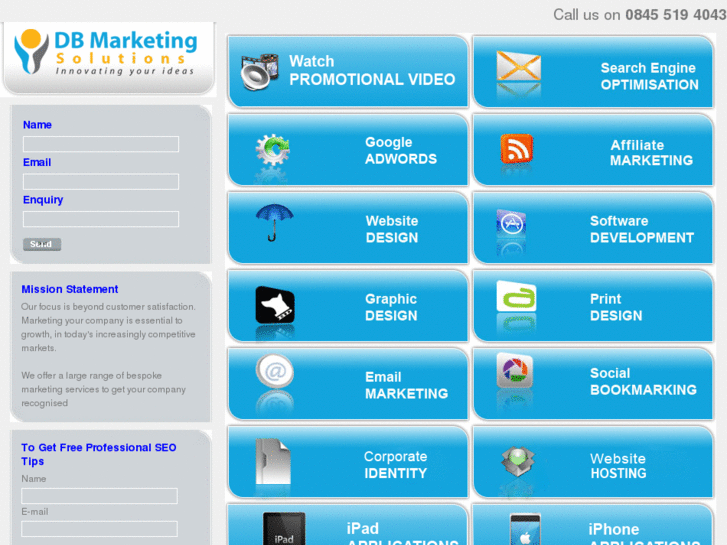Image resolution: width=727 pixels, height=545 pixels.
Task: Click the blue umbrella icon for Website Design
Action: click(274, 223)
